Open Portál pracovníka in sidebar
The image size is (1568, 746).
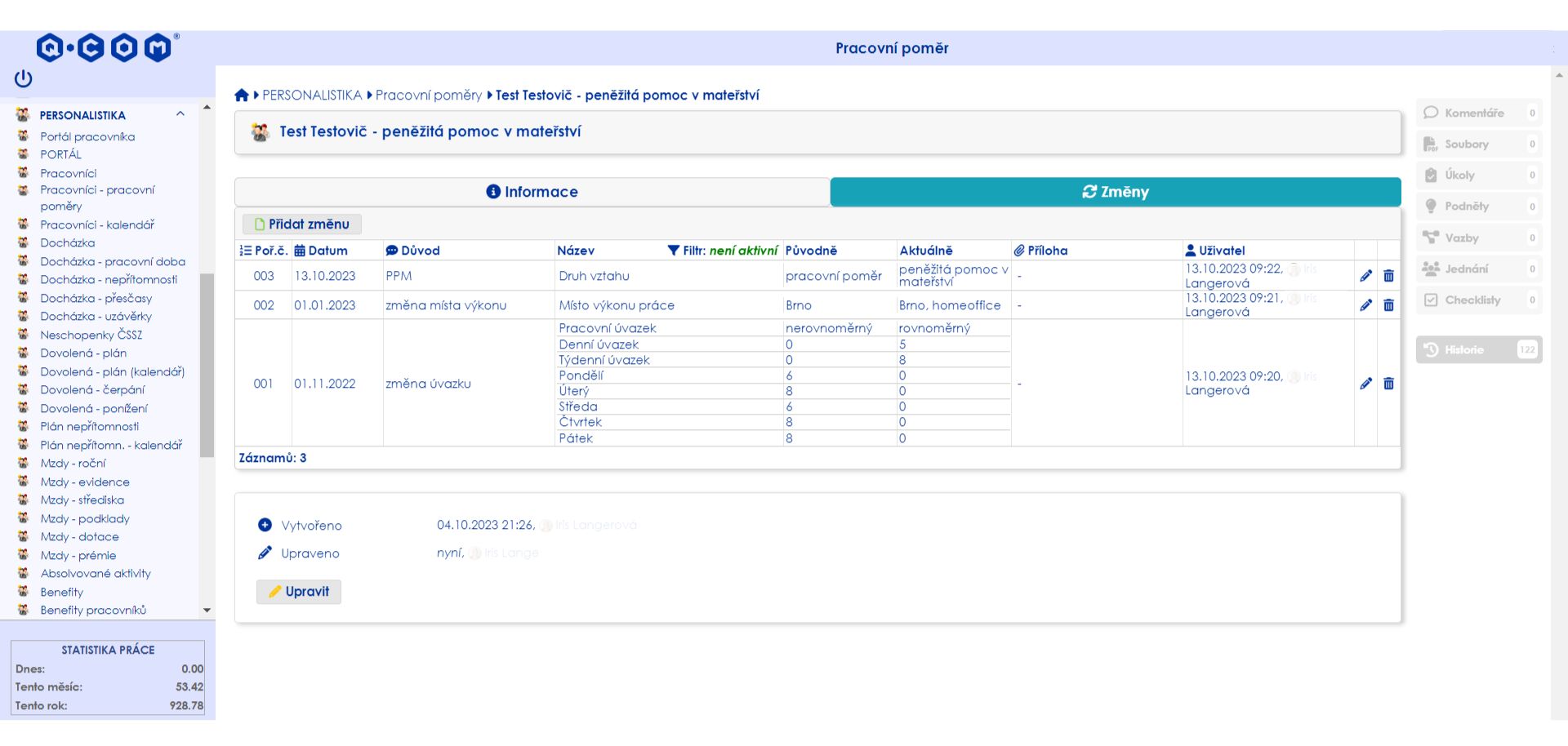(87, 136)
